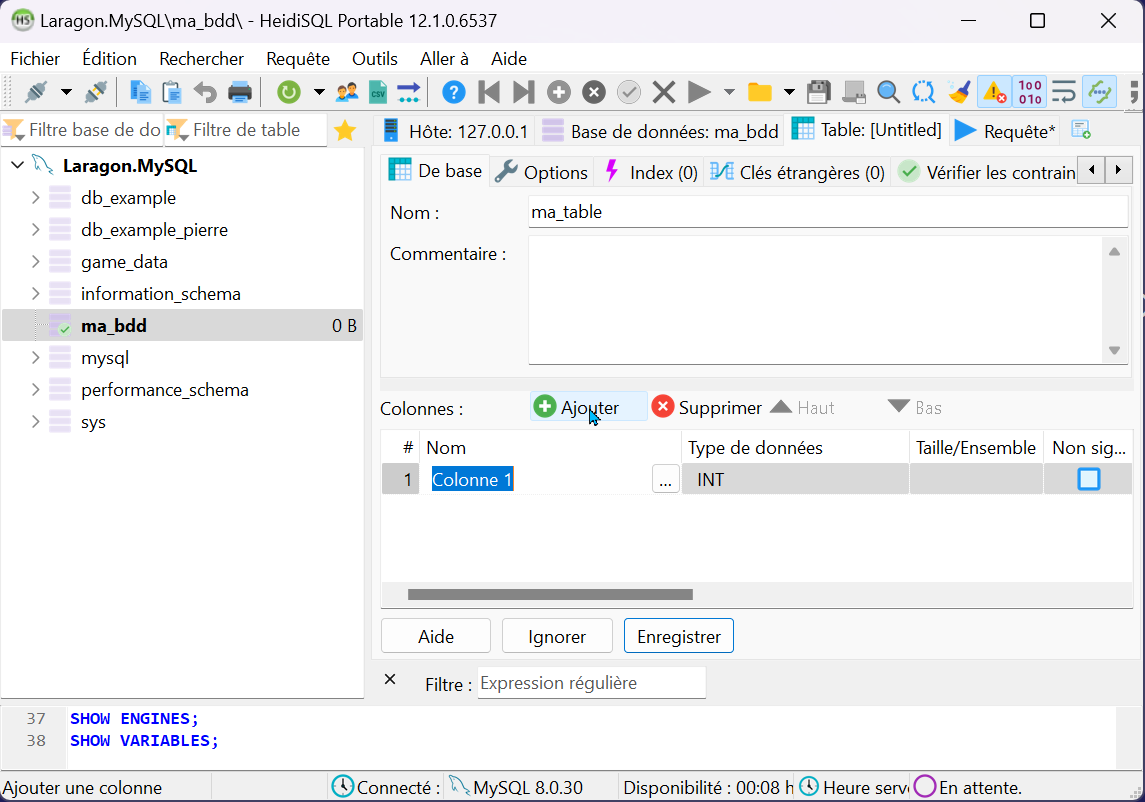Viewport: 1145px width, 802px height.
Task: Click the export CSV icon
Action: pyautogui.click(x=378, y=93)
